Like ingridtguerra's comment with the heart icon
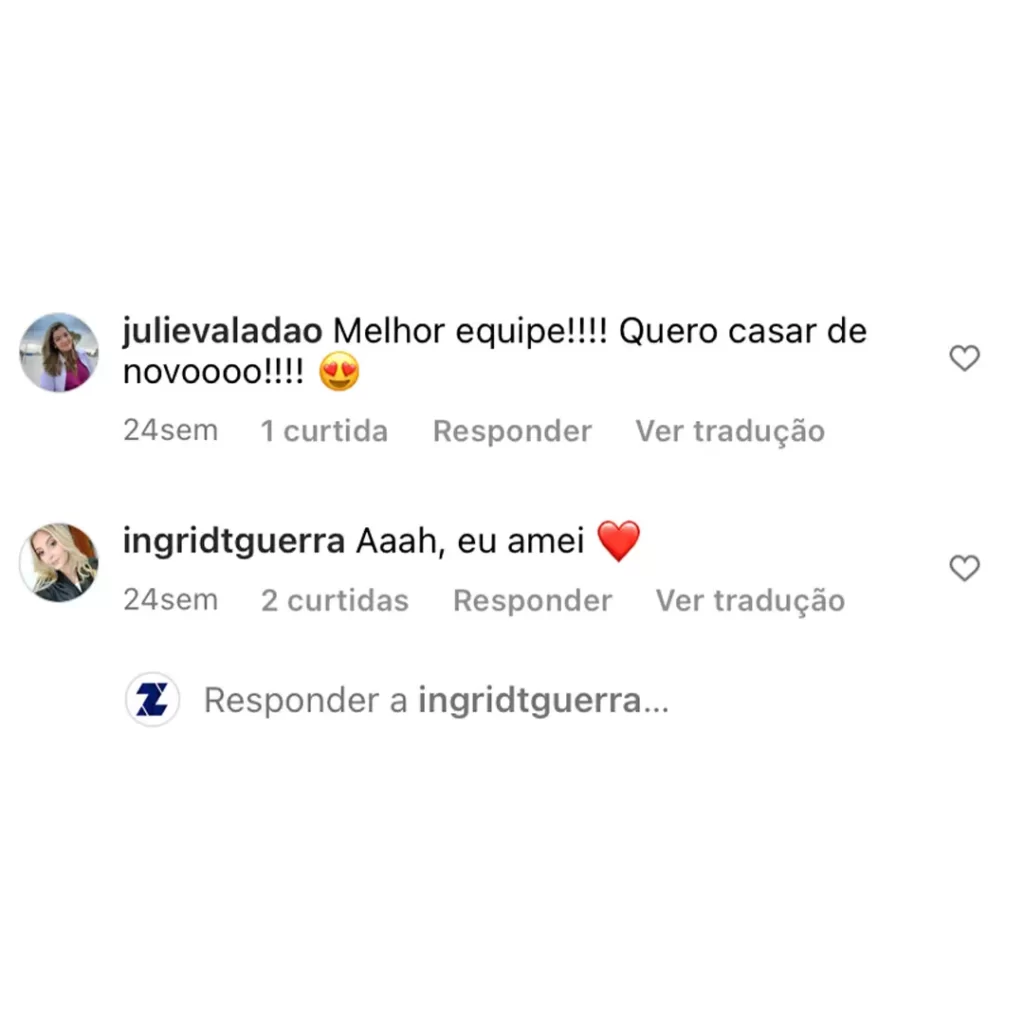This screenshot has width=1024, height=1024. pos(964,568)
